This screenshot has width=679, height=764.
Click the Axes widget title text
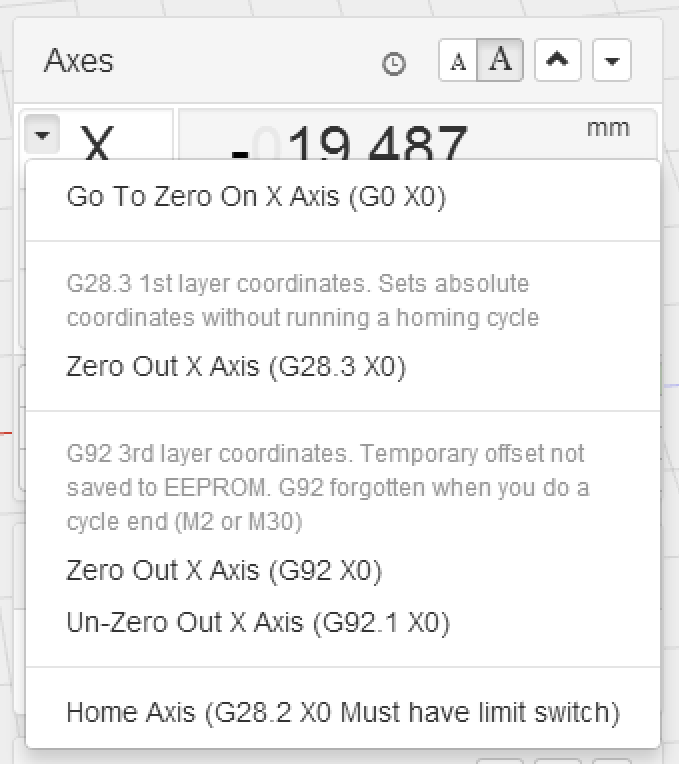(x=79, y=61)
